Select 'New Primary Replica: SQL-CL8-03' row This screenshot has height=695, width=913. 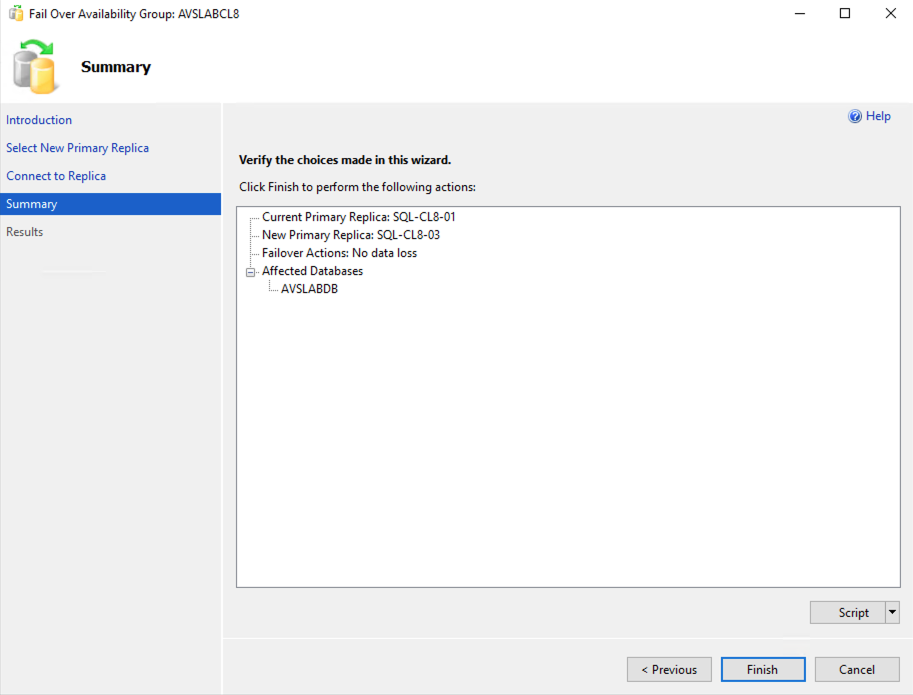351,235
